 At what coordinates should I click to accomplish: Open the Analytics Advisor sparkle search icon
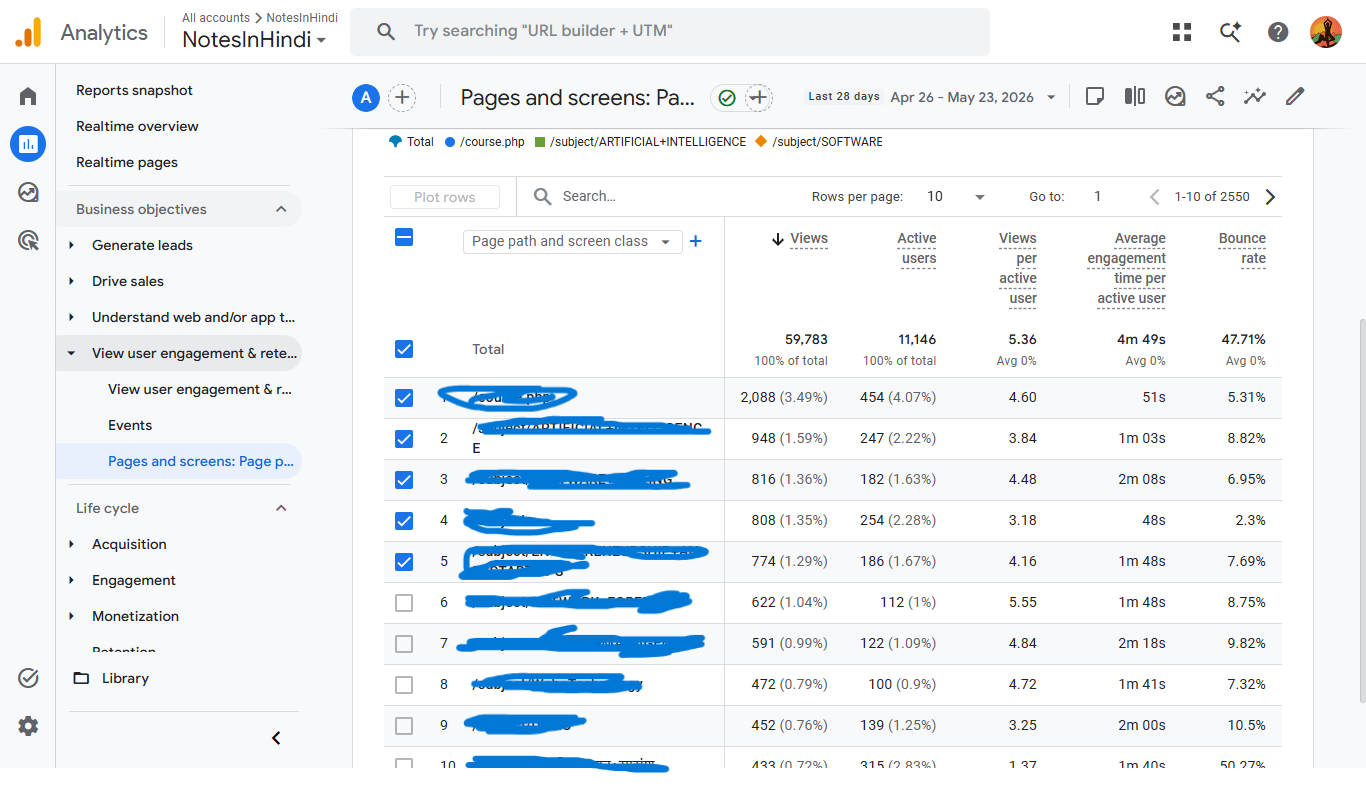pos(1230,32)
